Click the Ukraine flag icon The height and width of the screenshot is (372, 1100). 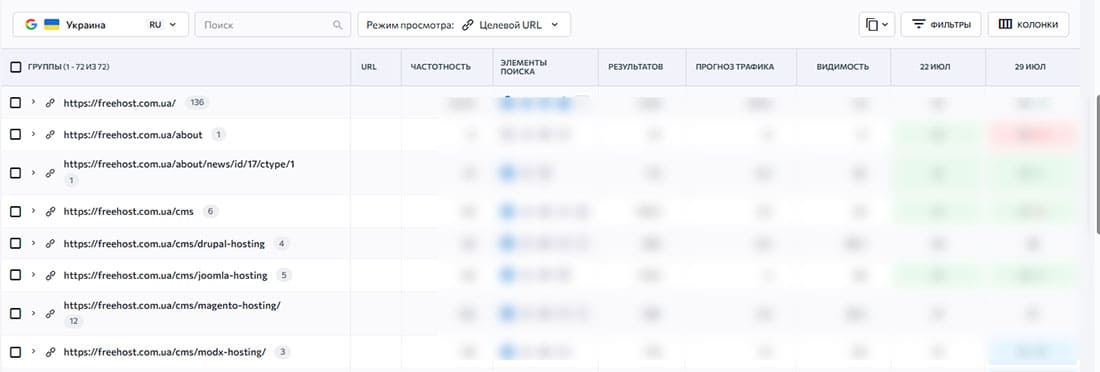pos(52,25)
